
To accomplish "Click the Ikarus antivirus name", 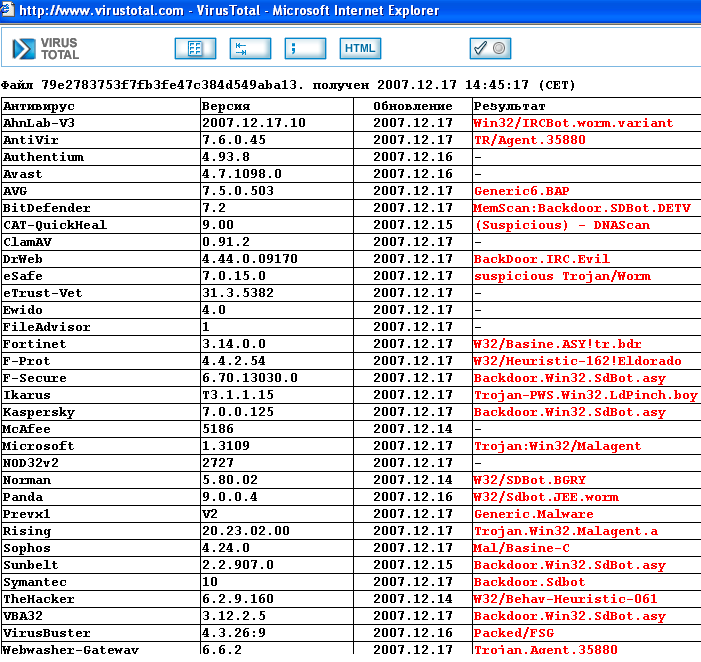I will tap(27, 395).
